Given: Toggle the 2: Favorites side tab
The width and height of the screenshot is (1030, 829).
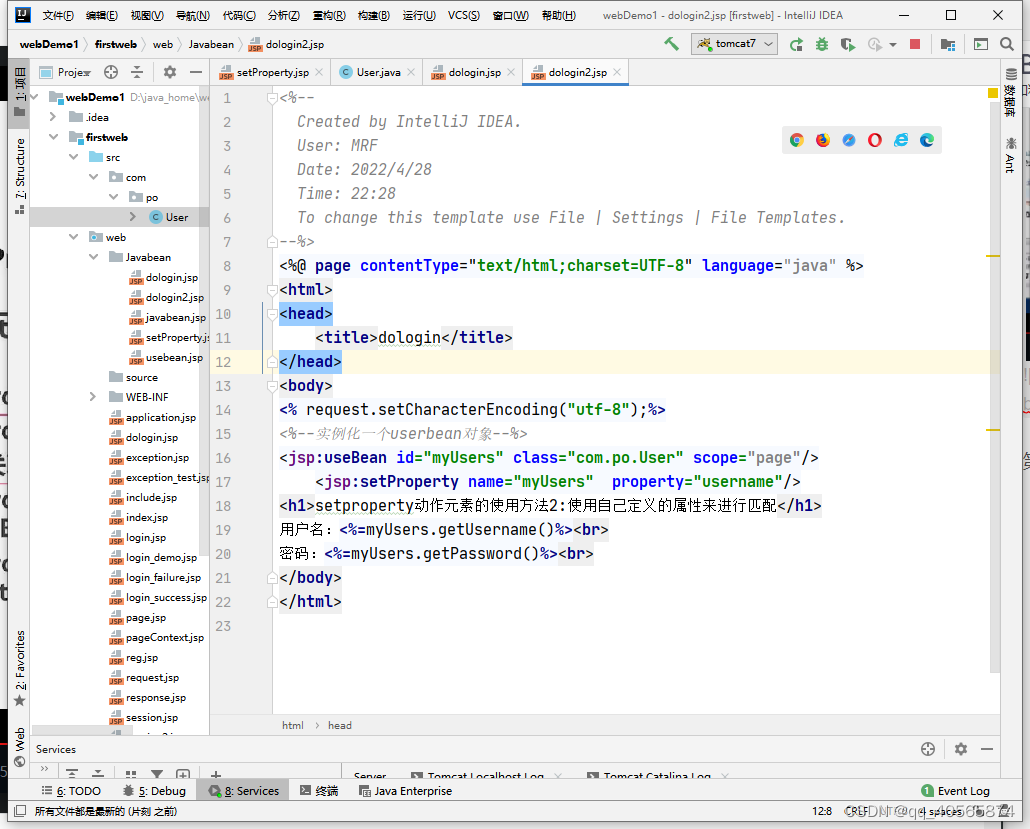Looking at the screenshot, I should tap(20, 667).
